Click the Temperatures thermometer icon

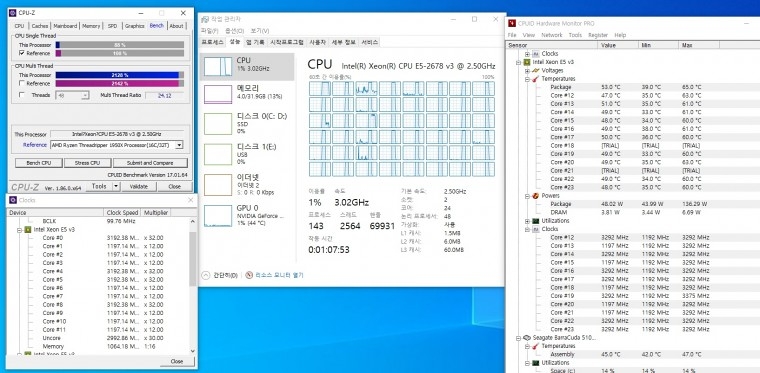tap(536, 78)
